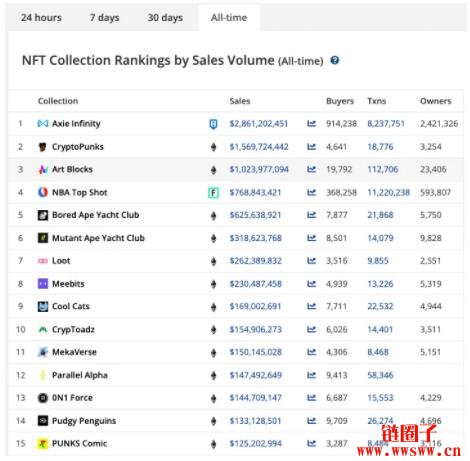Open the sales chart icon for Art Blocks
Screen dimensions: 470x461
(x=311, y=169)
